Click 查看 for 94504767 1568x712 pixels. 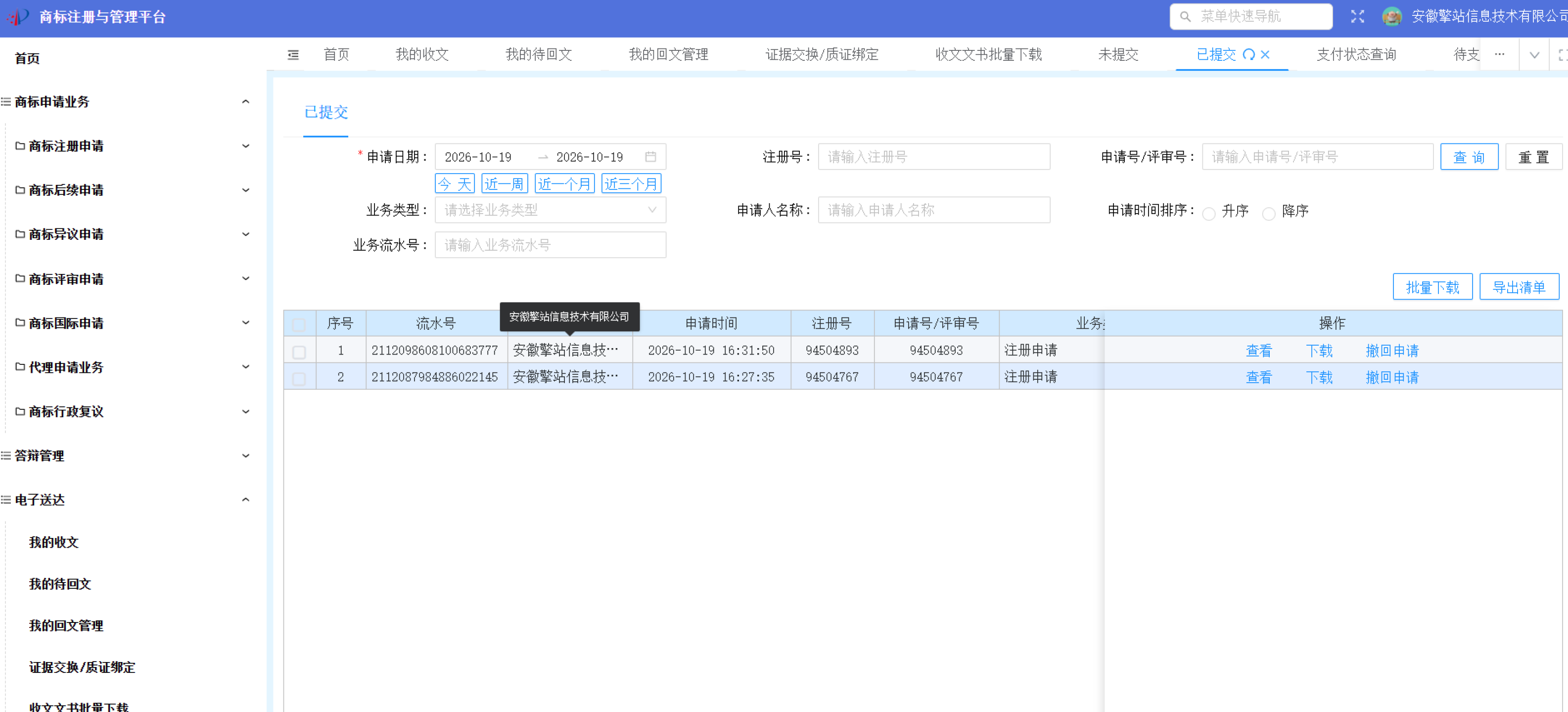point(1258,378)
